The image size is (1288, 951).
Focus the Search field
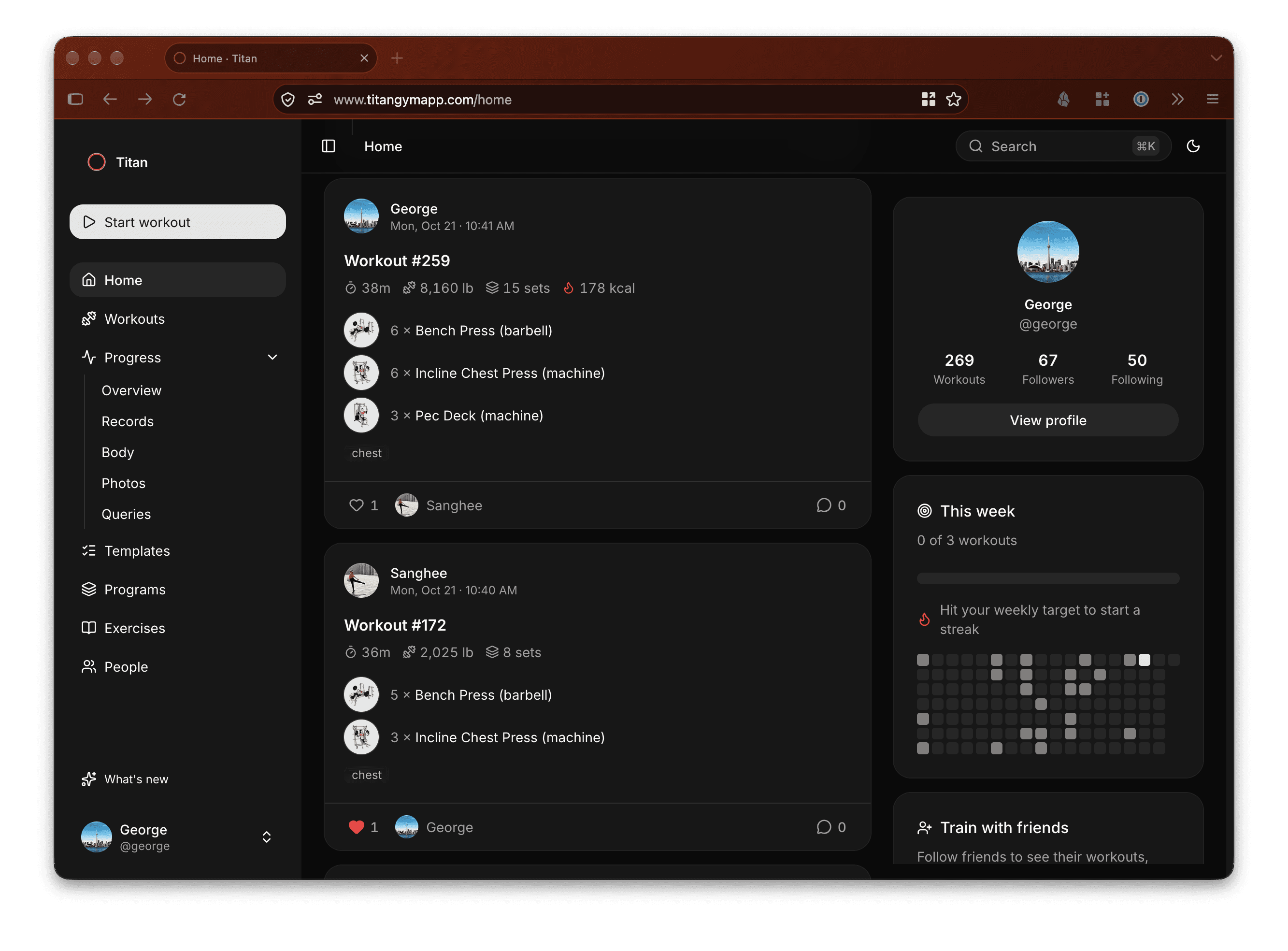click(x=1063, y=146)
